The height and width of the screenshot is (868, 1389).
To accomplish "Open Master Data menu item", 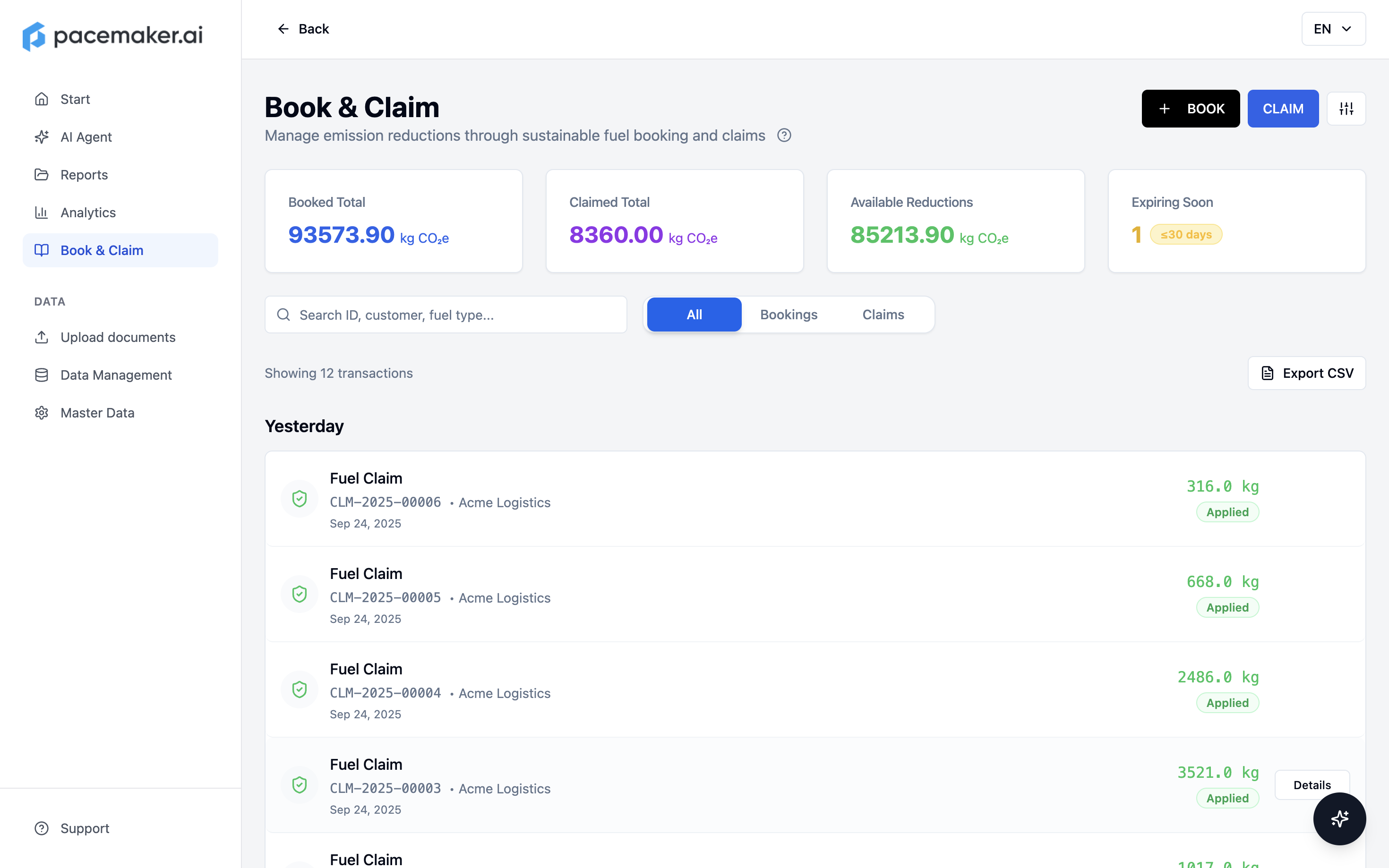I will pyautogui.click(x=120, y=413).
